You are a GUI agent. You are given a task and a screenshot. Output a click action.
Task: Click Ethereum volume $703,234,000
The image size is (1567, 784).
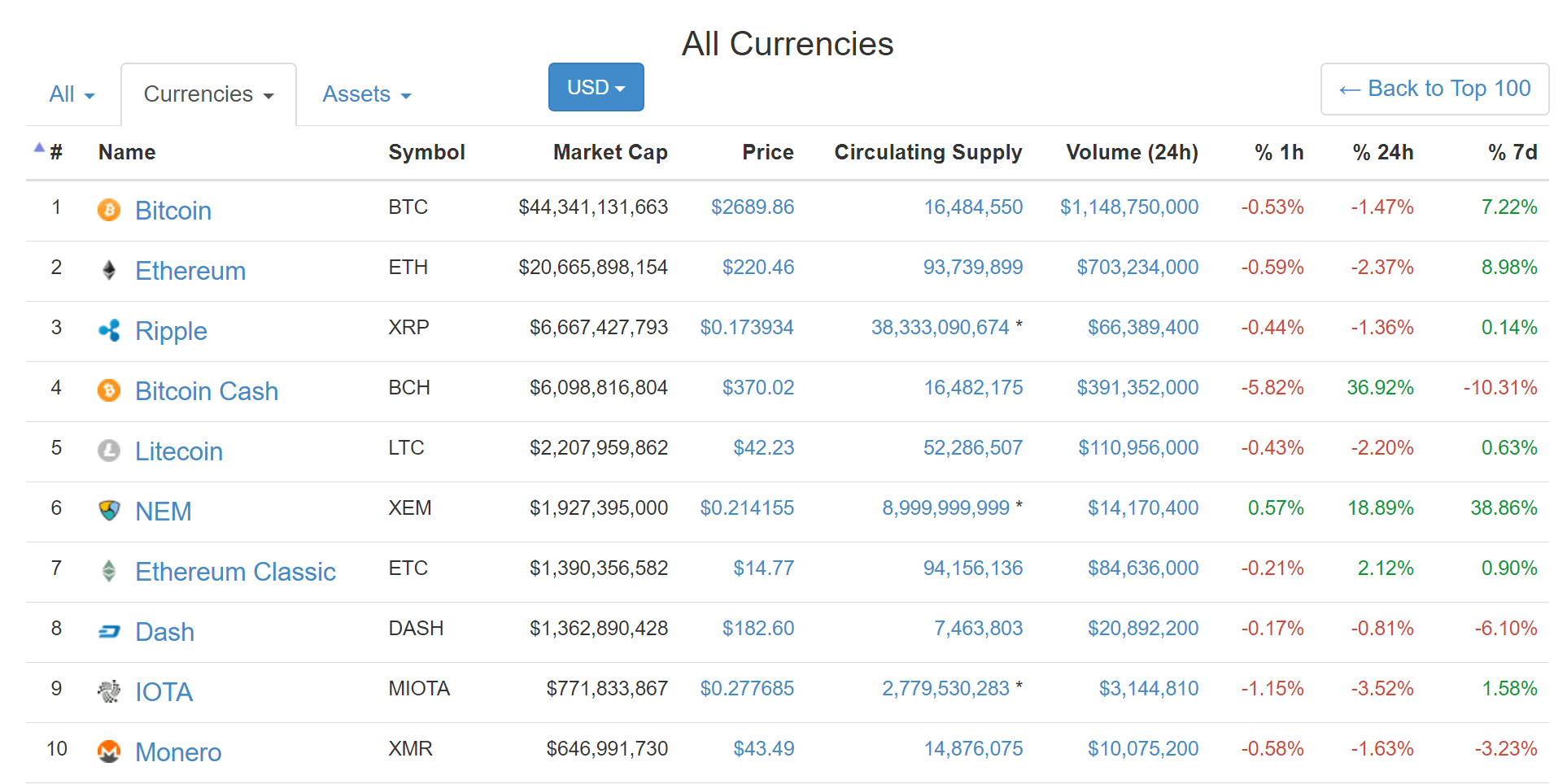coord(1137,268)
